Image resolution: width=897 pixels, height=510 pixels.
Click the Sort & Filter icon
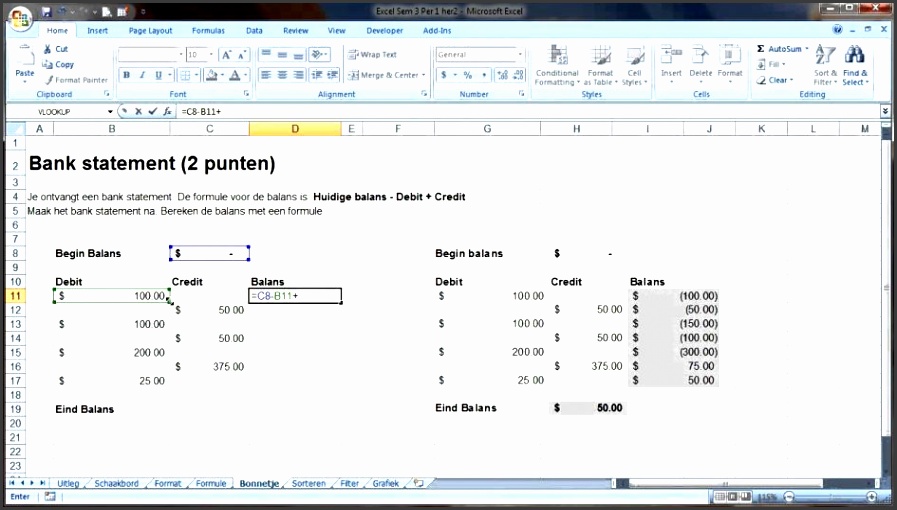click(825, 65)
